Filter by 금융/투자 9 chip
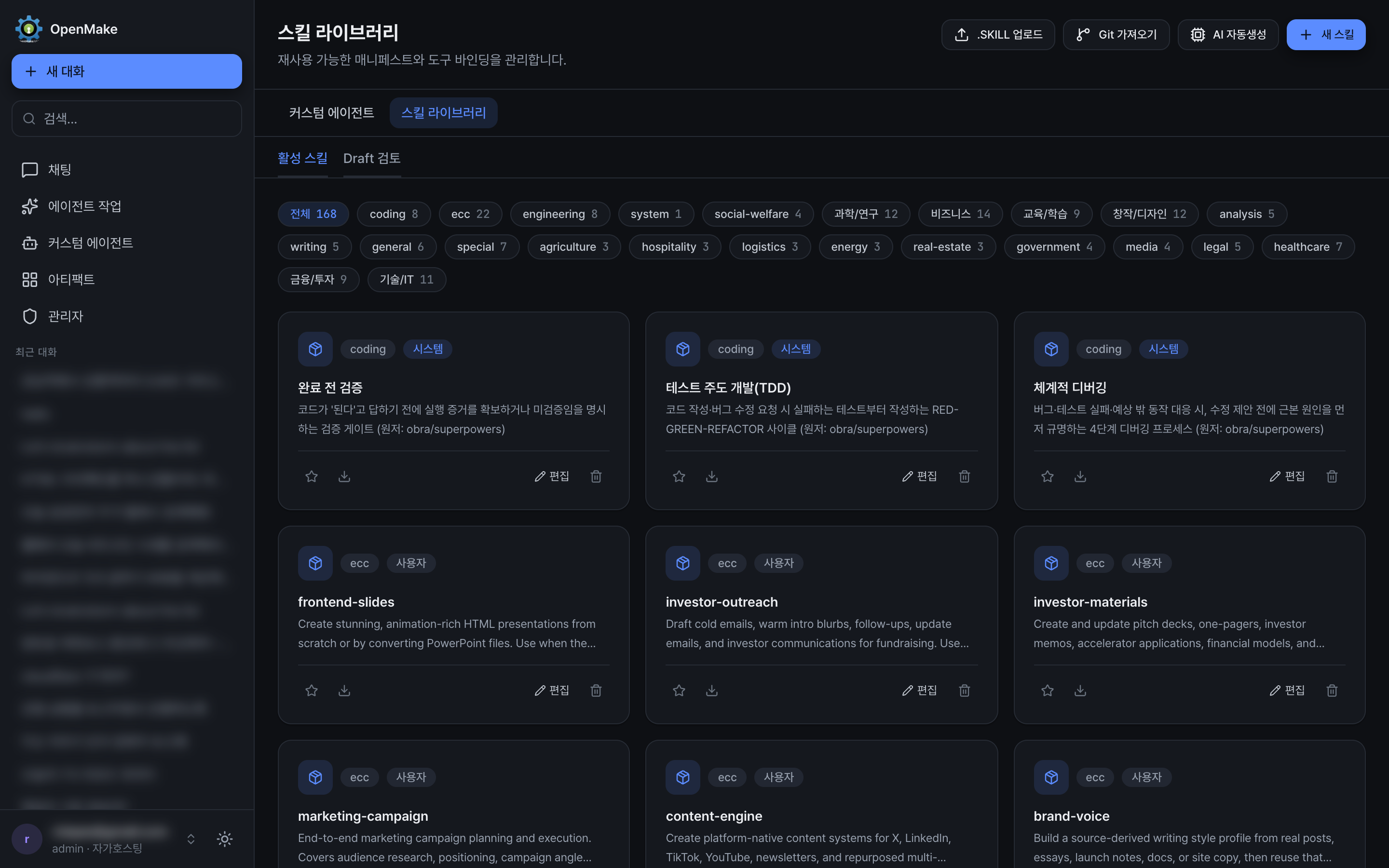This screenshot has width=1389, height=868. [318, 279]
